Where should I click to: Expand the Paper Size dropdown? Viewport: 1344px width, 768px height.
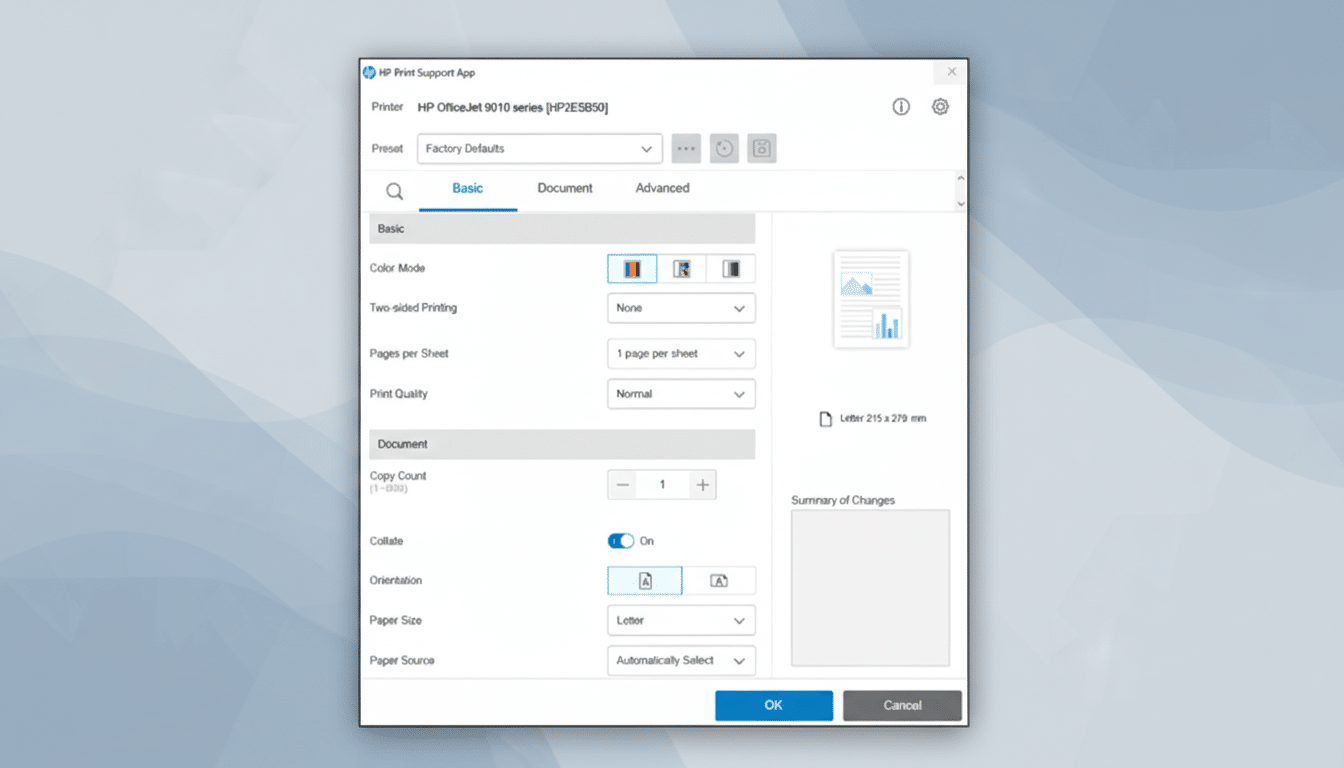681,620
